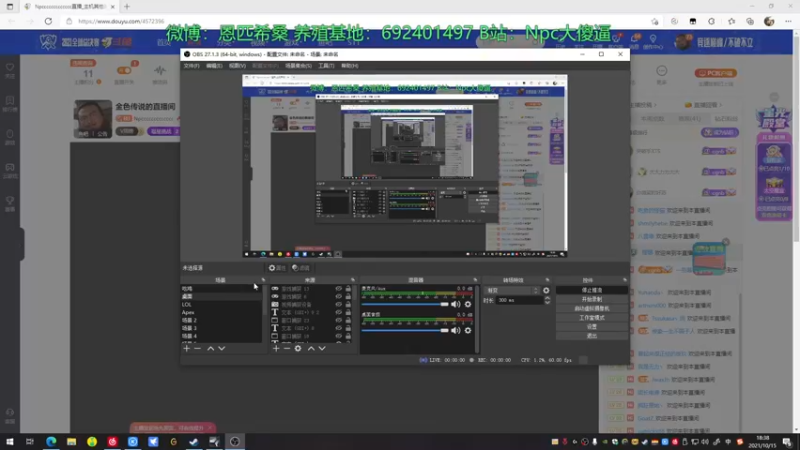Start the virtual camera with the 启动虚拟摄像机 button
Image resolution: width=800 pixels, height=450 pixels.
pyautogui.click(x=592, y=309)
